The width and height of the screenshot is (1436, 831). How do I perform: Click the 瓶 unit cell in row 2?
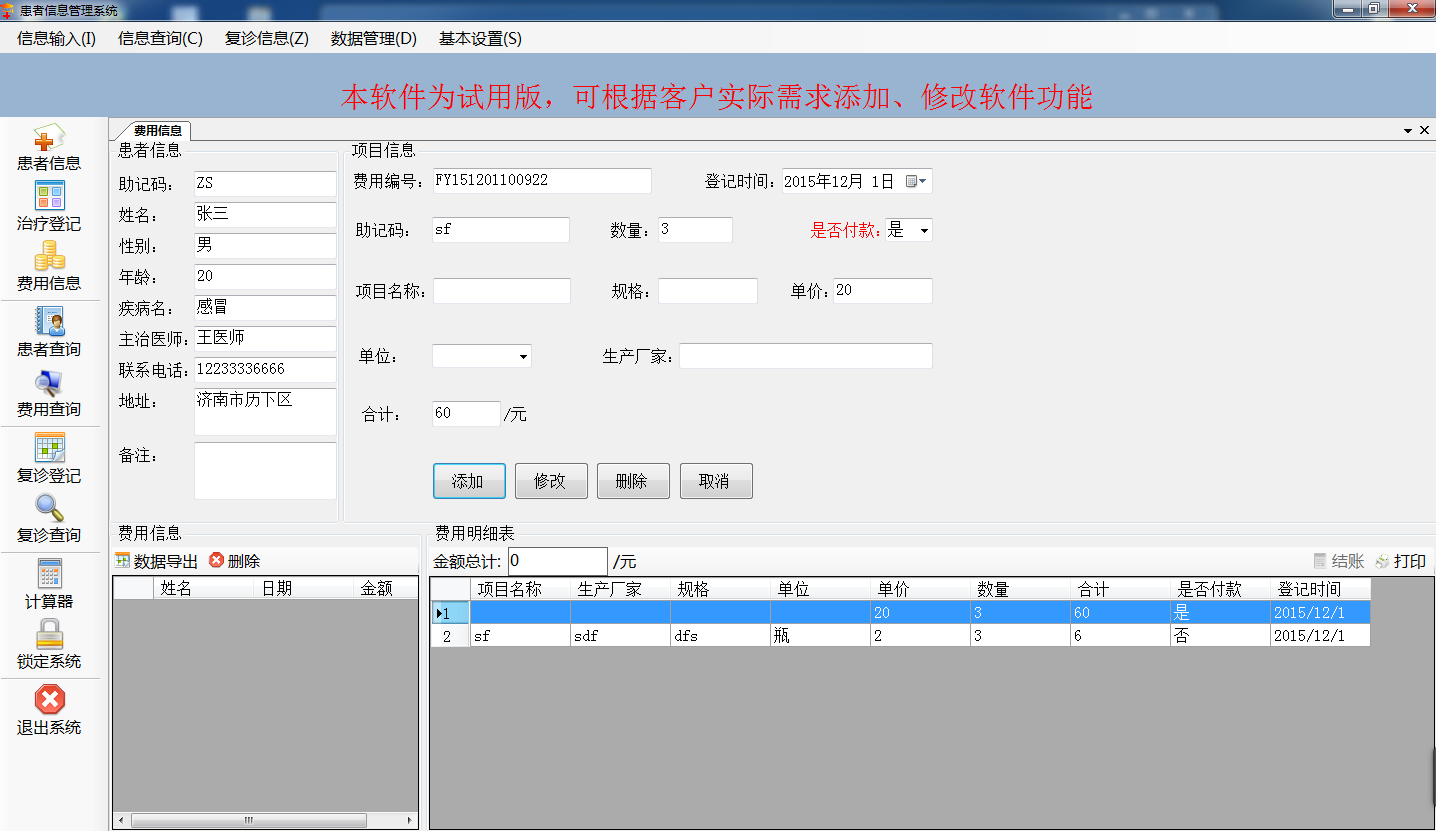pyautogui.click(x=820, y=635)
